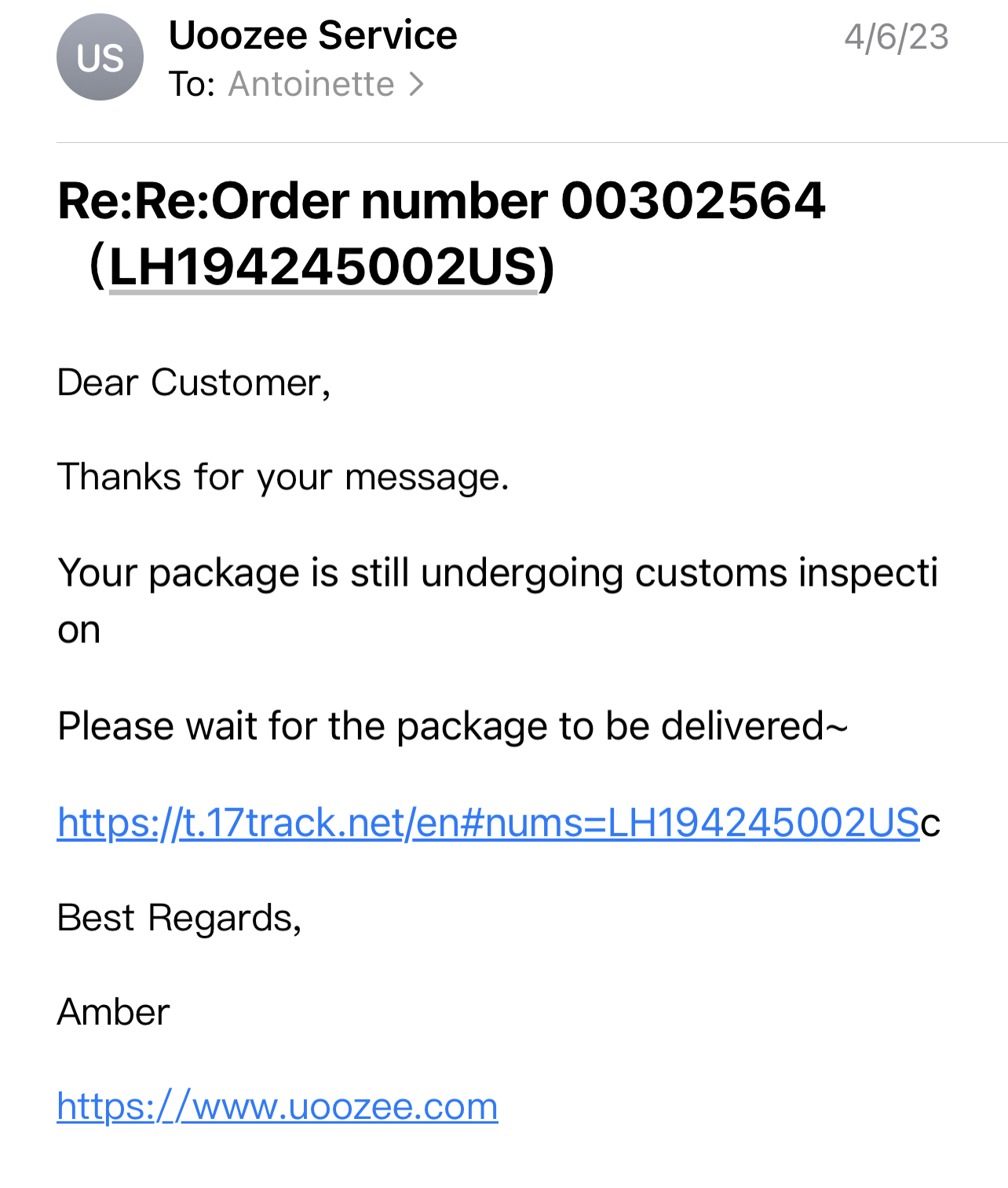This screenshot has height=1188, width=1008.
Task: Click the "Best Regards," closing
Action: [x=179, y=918]
